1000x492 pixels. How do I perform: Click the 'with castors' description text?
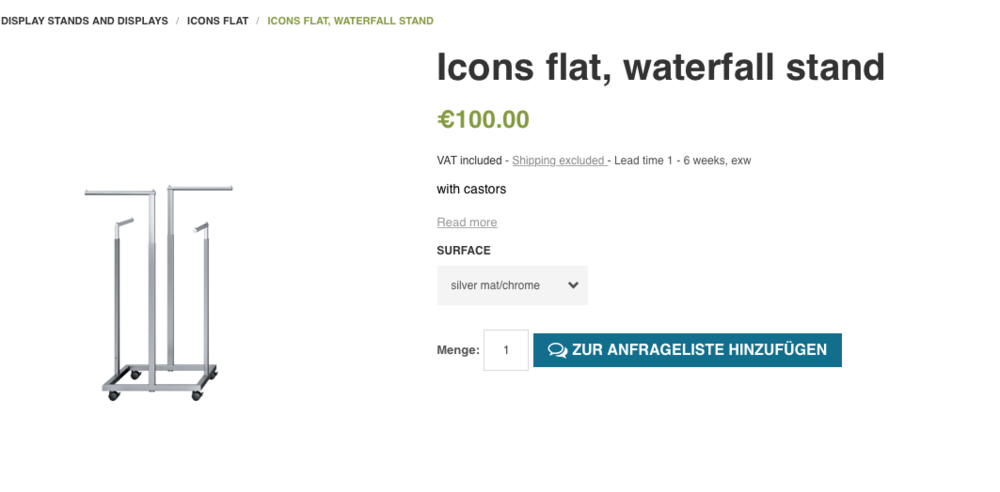[471, 189]
